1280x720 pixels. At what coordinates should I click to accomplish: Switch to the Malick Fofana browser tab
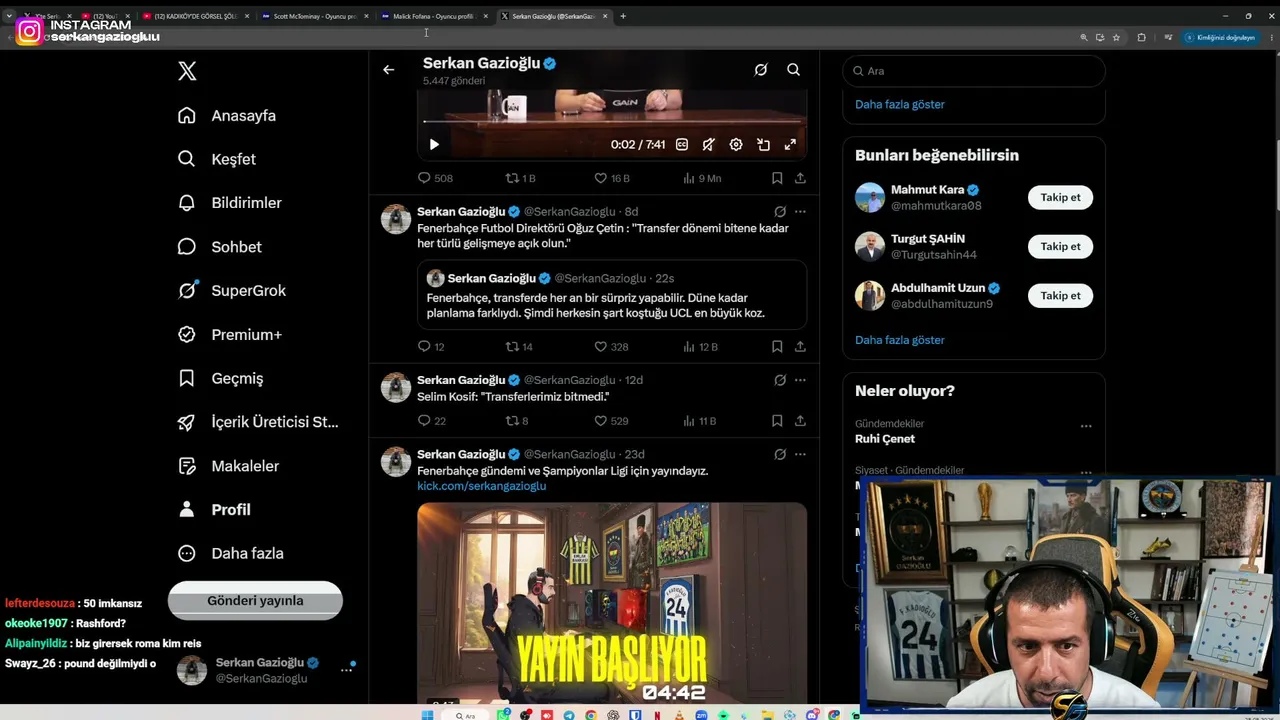433,16
